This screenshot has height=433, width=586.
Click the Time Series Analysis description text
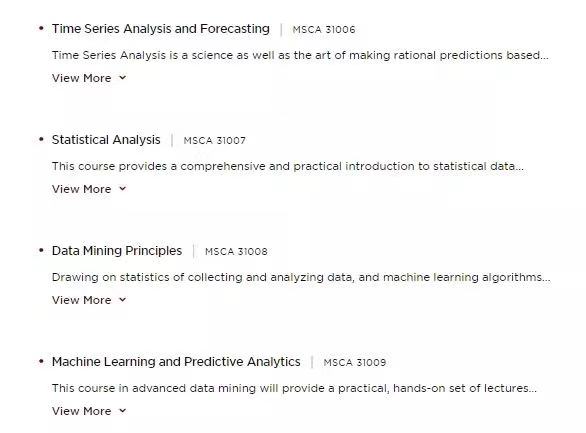(x=300, y=55)
